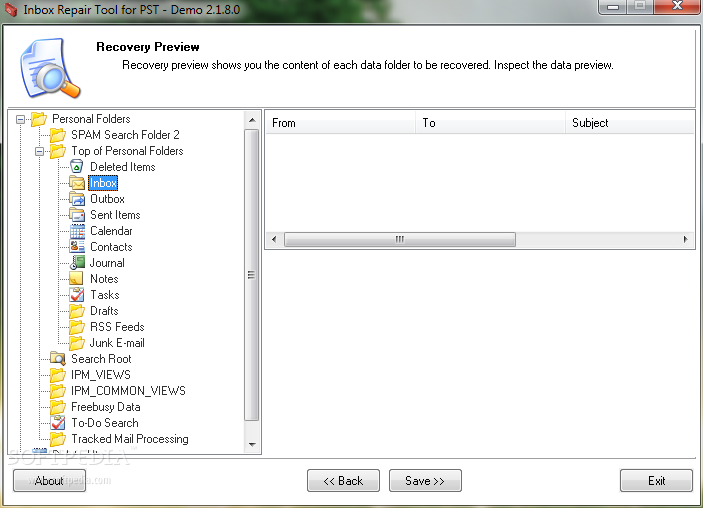
Task: Click the Drafts folder icon
Action: 77,311
